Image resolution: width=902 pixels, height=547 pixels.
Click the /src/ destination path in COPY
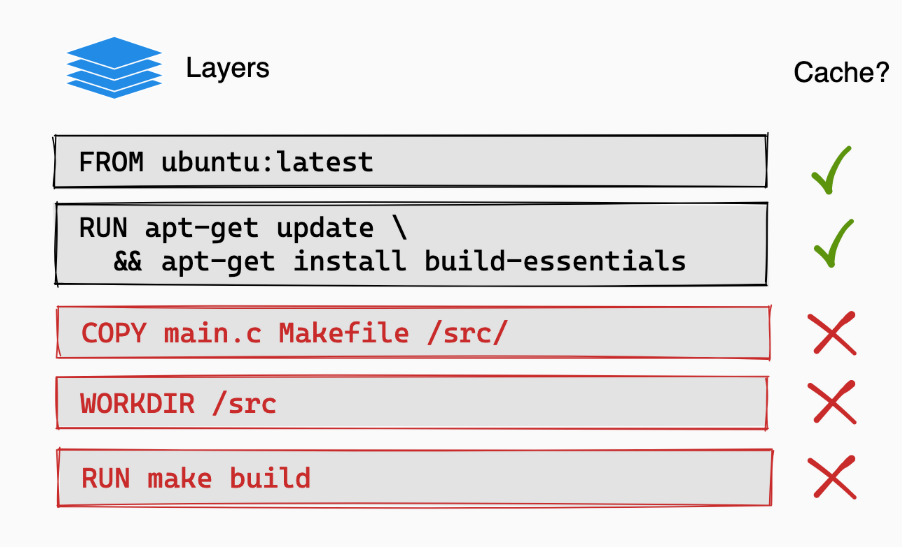(x=467, y=333)
